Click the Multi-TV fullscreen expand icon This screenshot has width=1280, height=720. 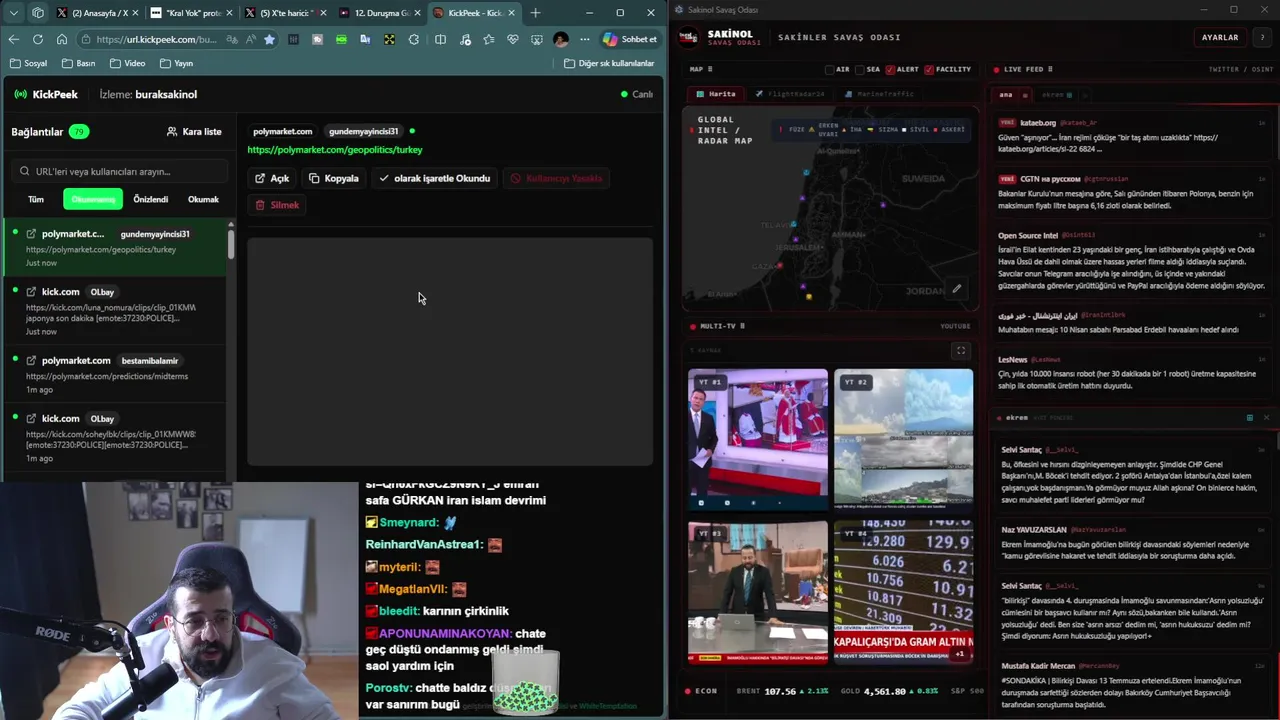961,351
